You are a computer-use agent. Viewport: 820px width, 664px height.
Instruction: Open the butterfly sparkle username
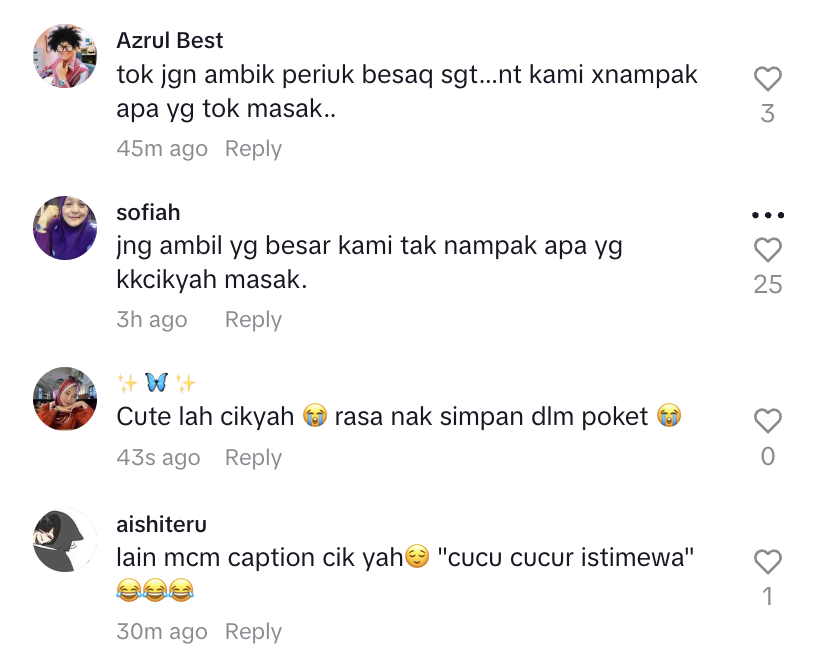[x=156, y=383]
